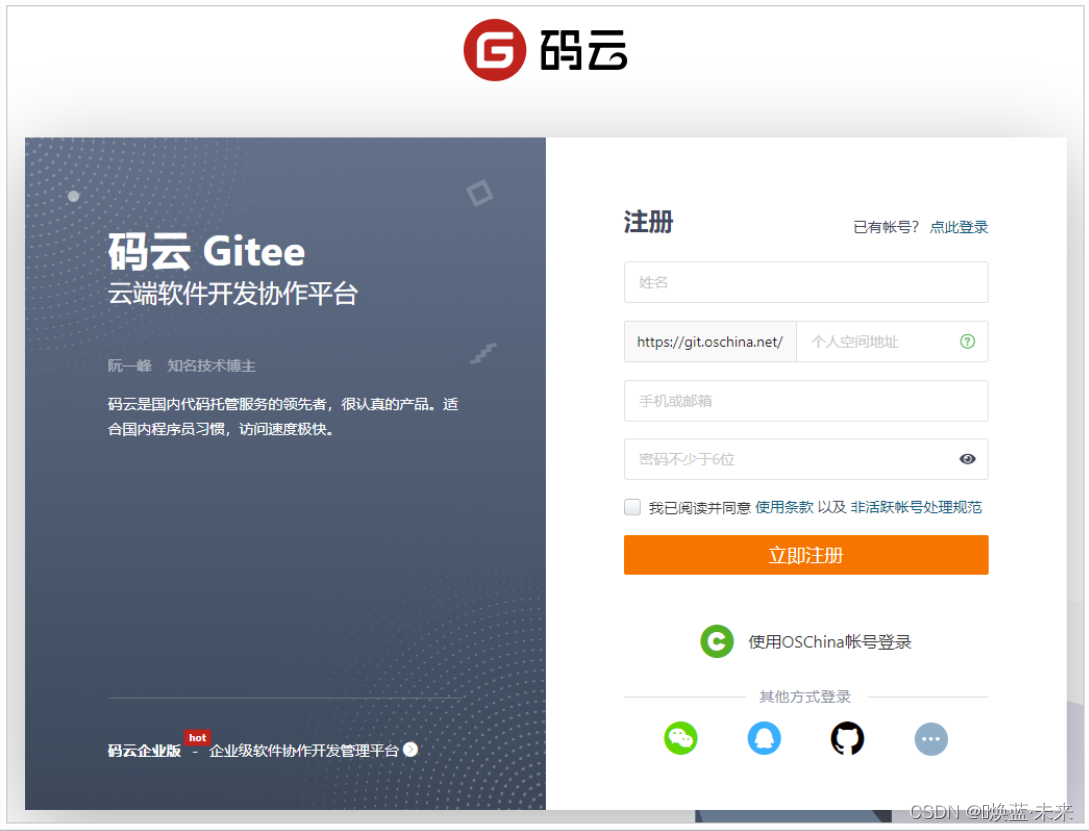Click the 个人空间地址 input field
Screen dimensions: 1089x831
(x=892, y=342)
